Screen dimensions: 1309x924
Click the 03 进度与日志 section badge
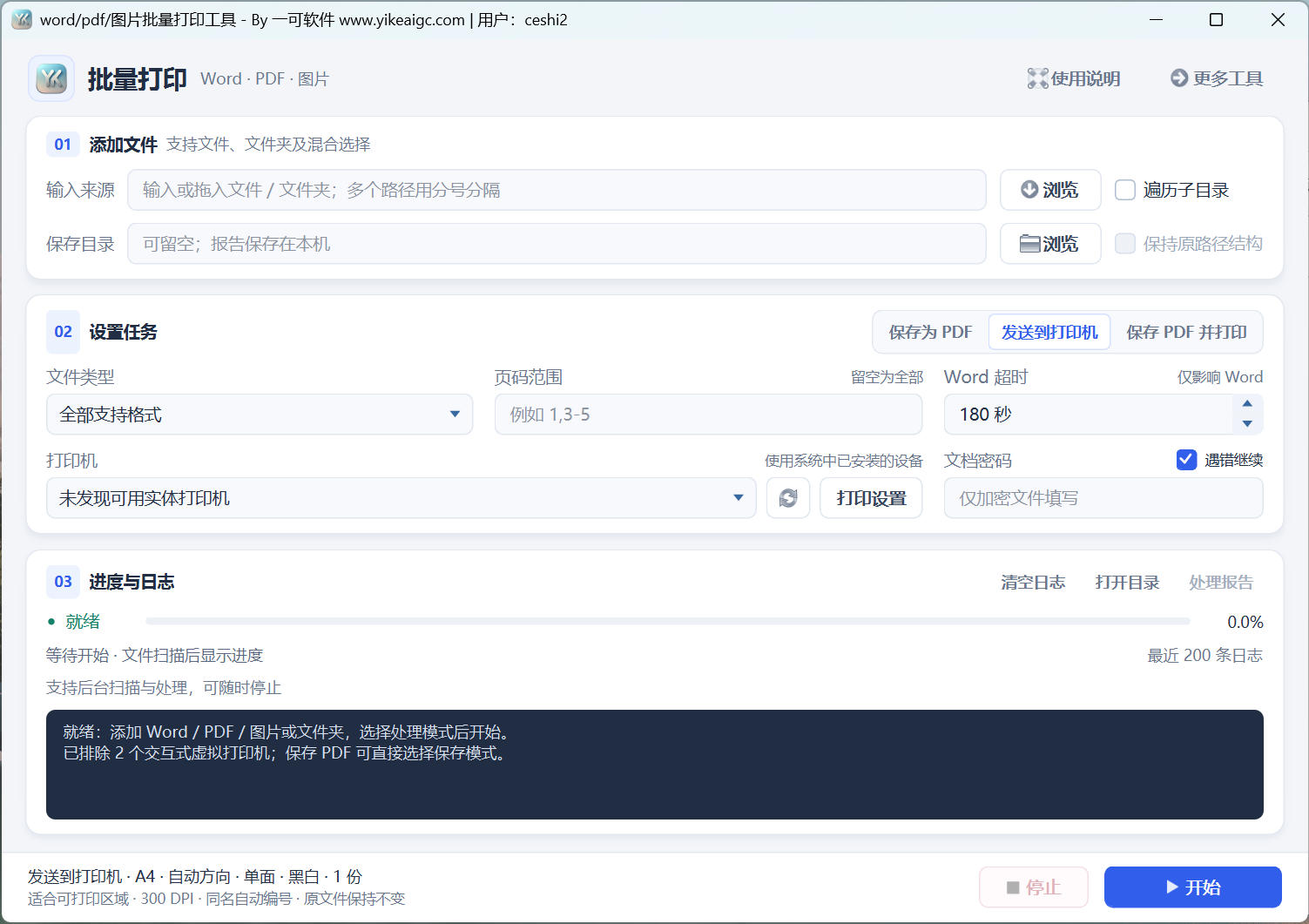(63, 582)
